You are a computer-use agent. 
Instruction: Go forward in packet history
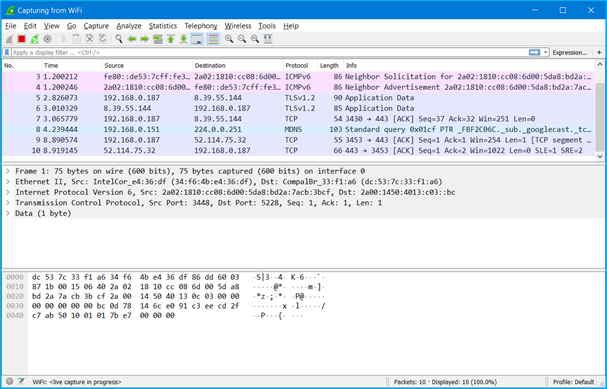145,39
